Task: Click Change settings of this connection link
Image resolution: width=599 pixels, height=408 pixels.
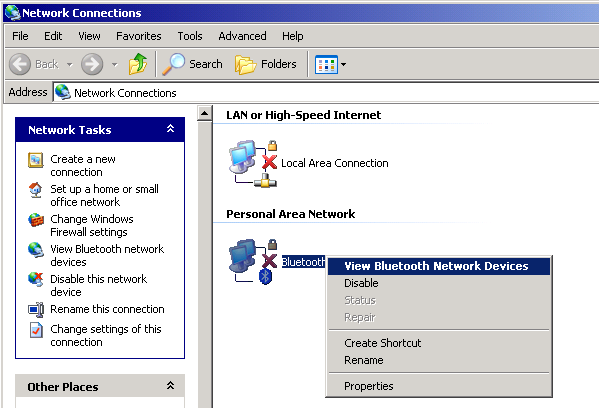Action: point(106,335)
